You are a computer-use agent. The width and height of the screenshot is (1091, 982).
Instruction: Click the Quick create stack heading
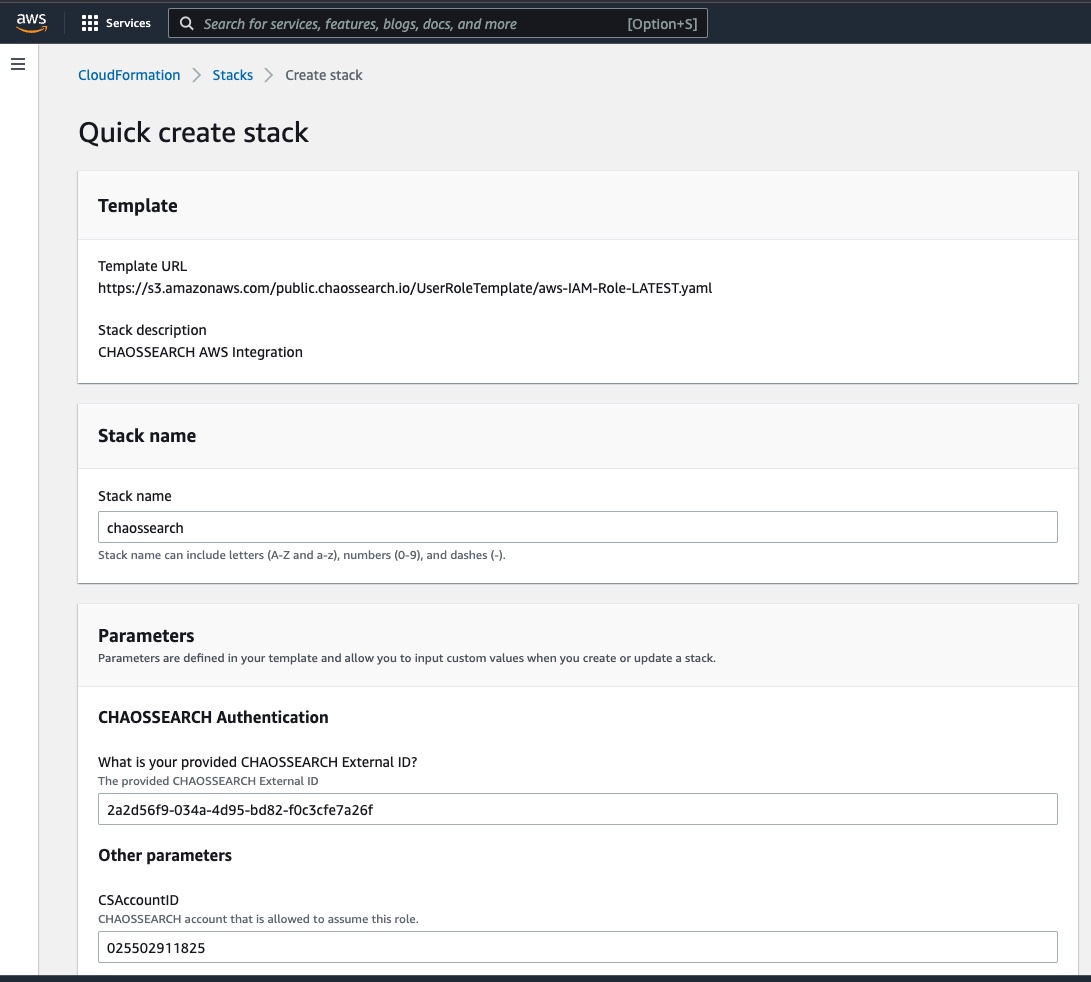(x=193, y=132)
